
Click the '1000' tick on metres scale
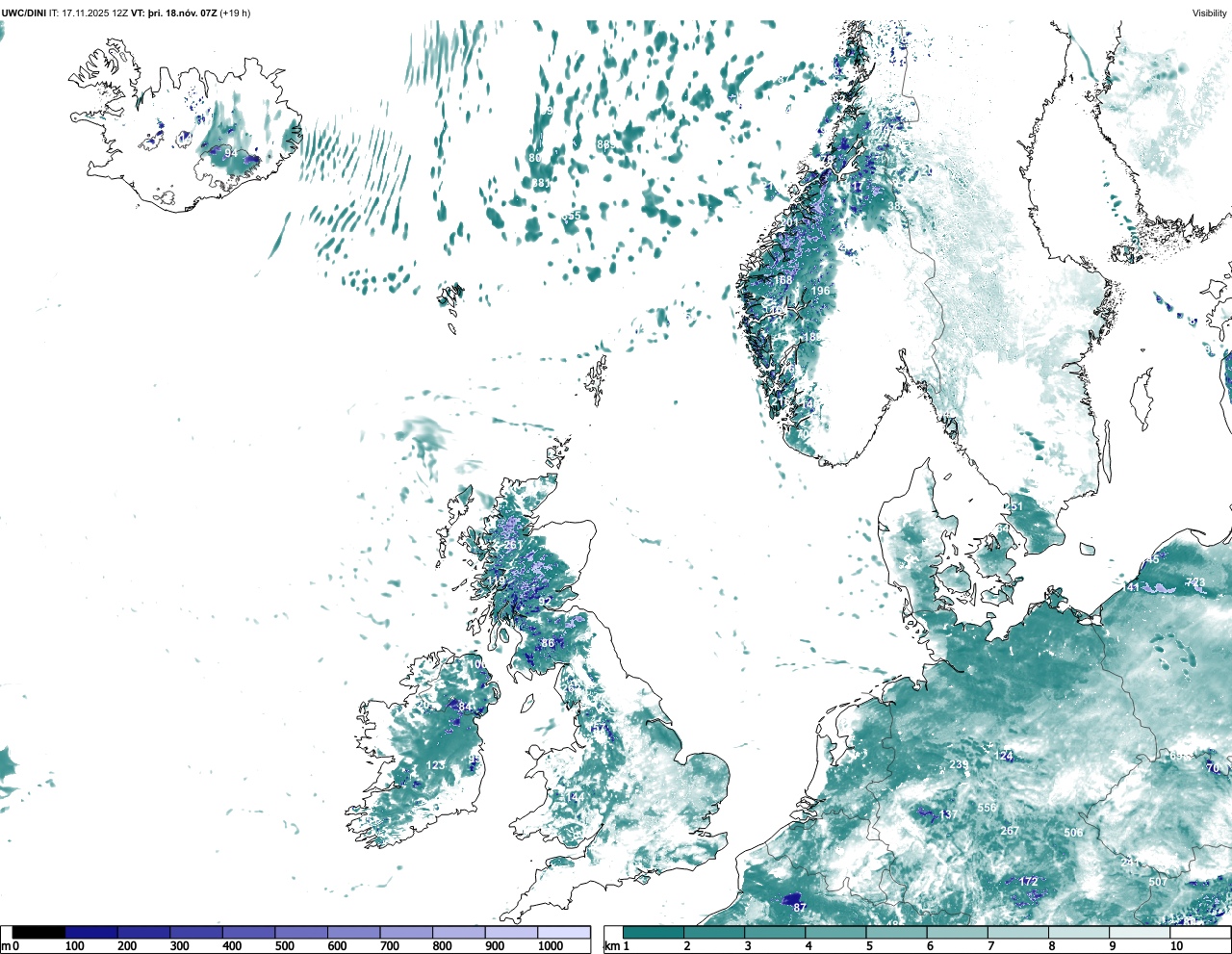click(x=551, y=947)
